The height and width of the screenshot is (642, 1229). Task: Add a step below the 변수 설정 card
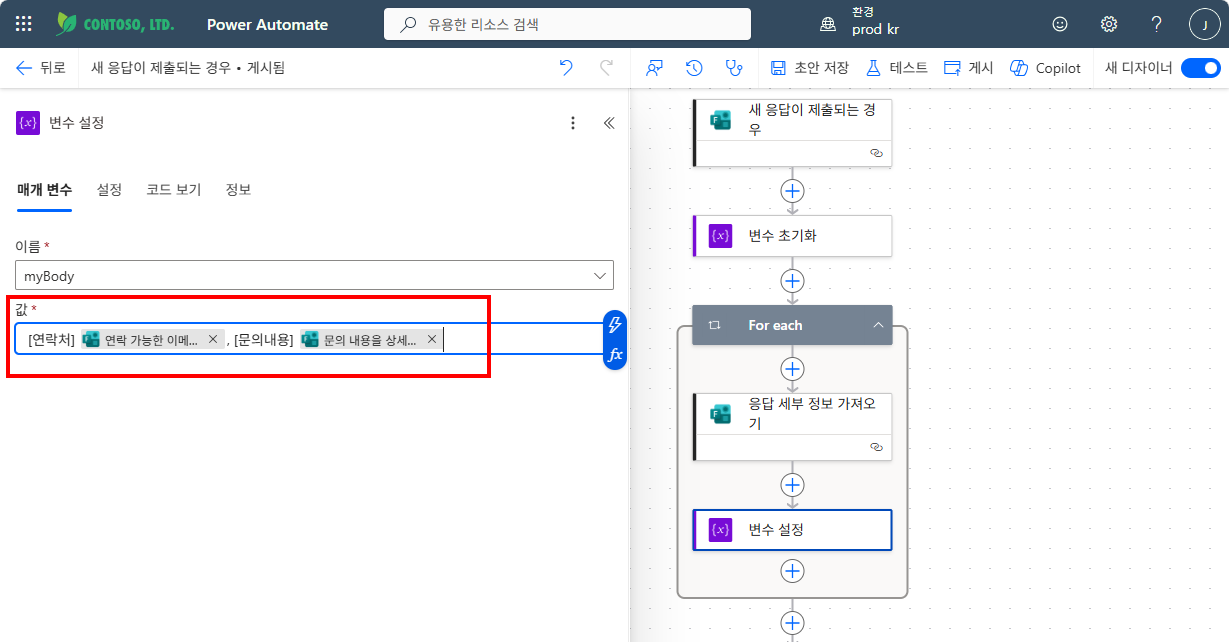[x=792, y=570]
